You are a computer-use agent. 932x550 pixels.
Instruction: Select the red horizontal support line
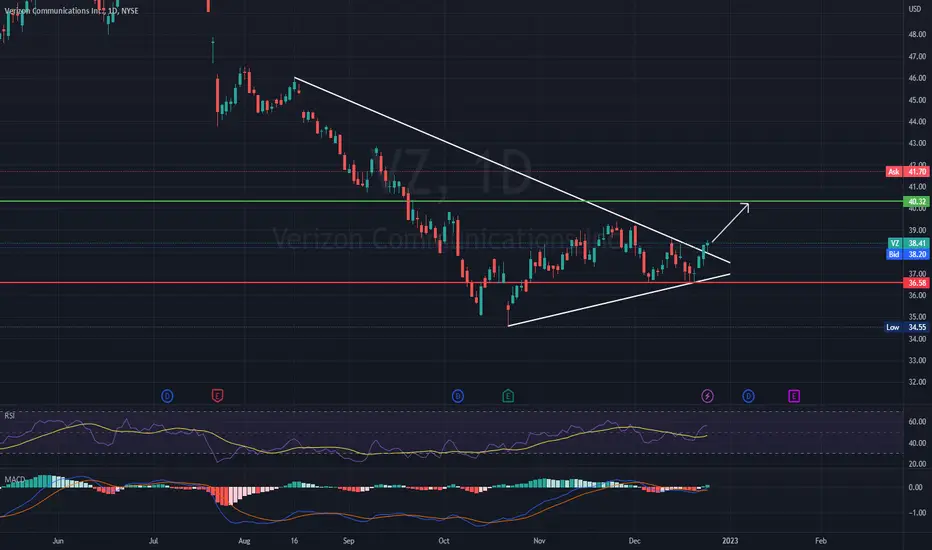pyautogui.click(x=452, y=283)
